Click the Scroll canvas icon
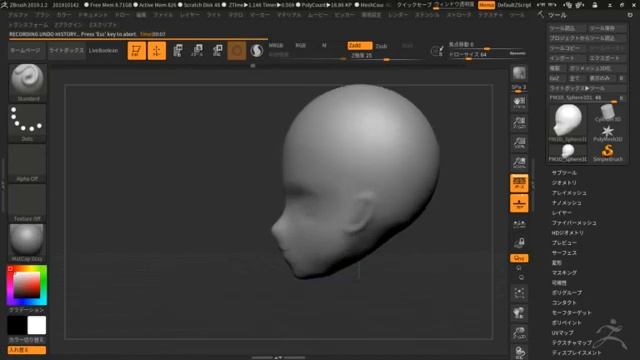 (519, 102)
